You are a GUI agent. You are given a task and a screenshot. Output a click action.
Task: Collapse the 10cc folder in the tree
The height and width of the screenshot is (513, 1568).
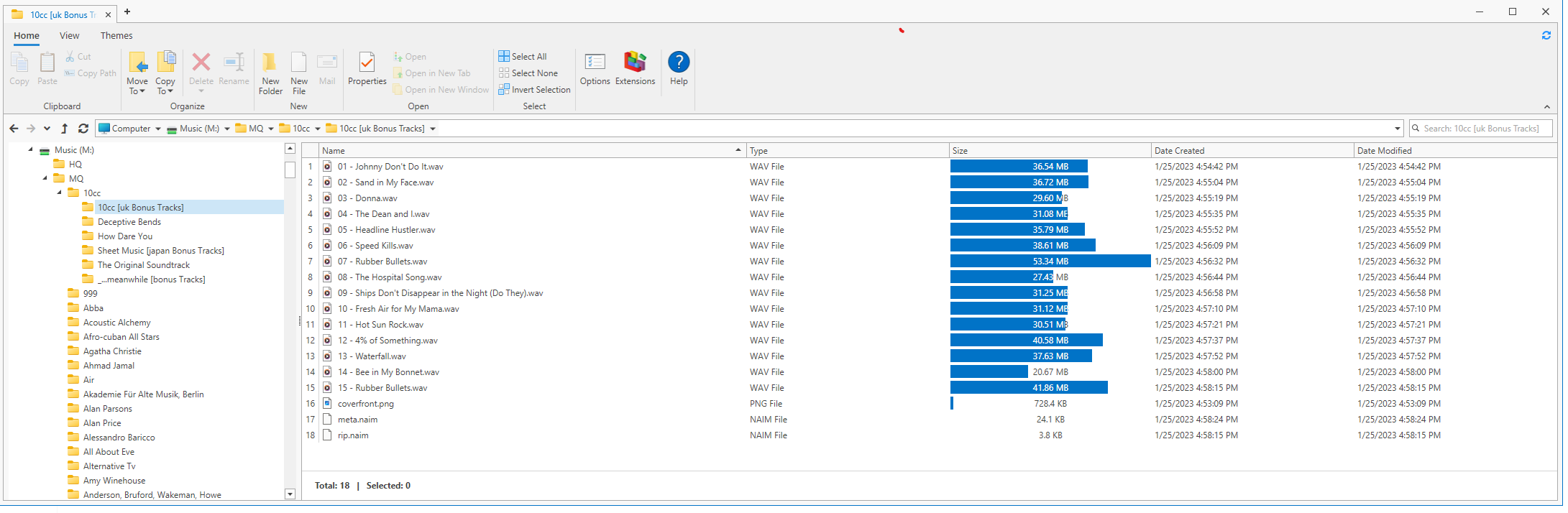coord(60,193)
